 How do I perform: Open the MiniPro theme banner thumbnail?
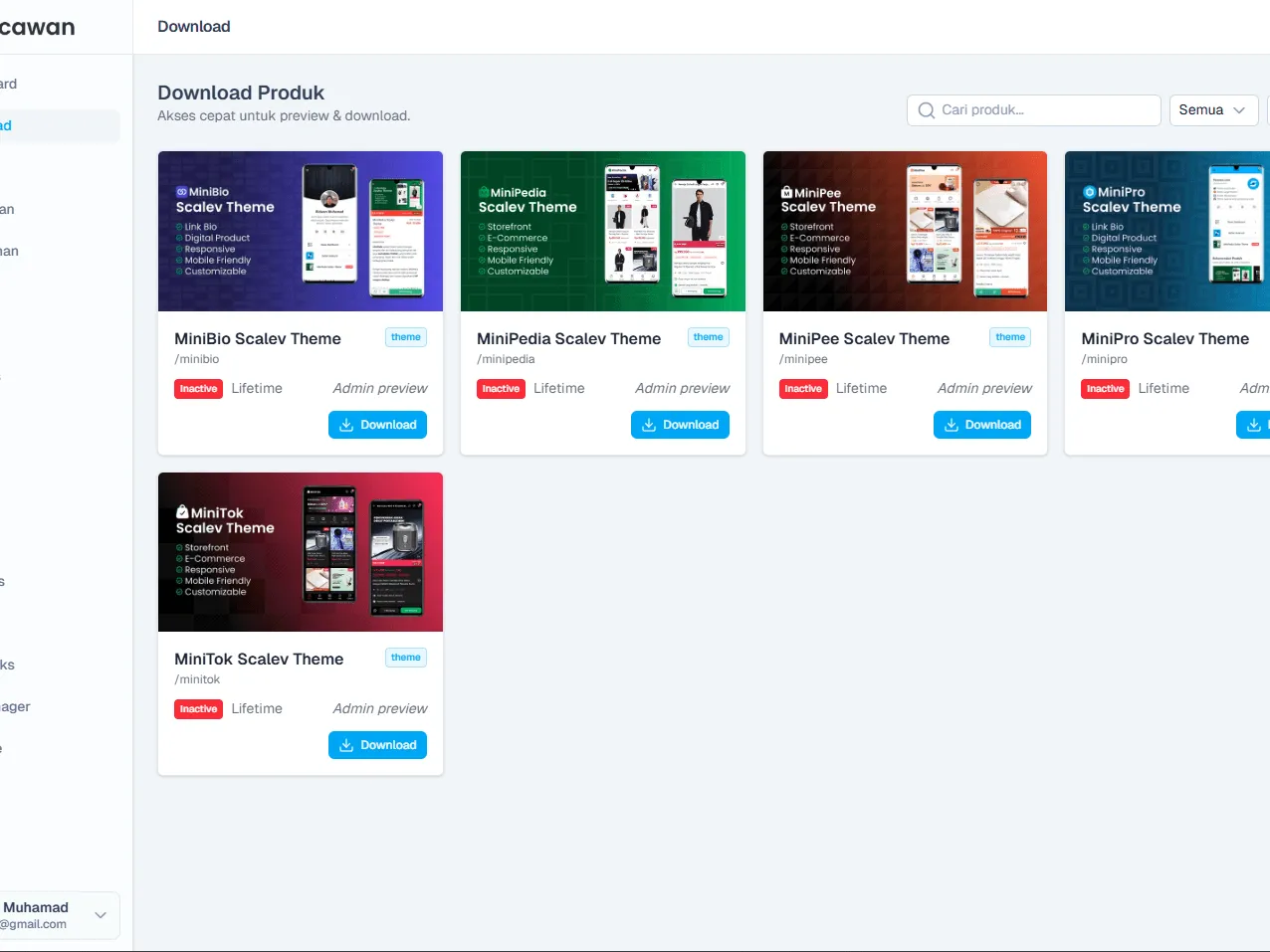(x=1167, y=231)
